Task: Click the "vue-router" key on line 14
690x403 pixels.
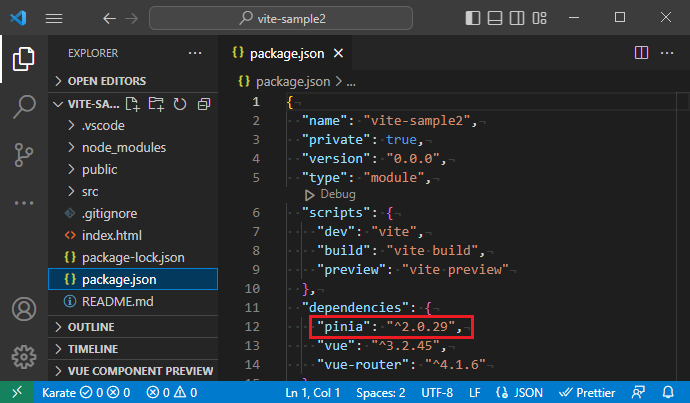Action: (363, 364)
